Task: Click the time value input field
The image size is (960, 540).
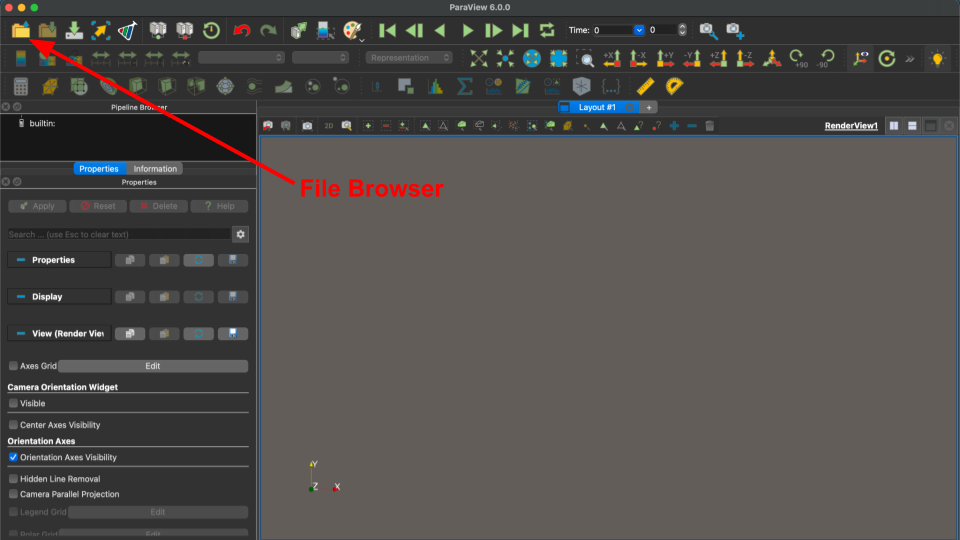Action: click(x=613, y=30)
